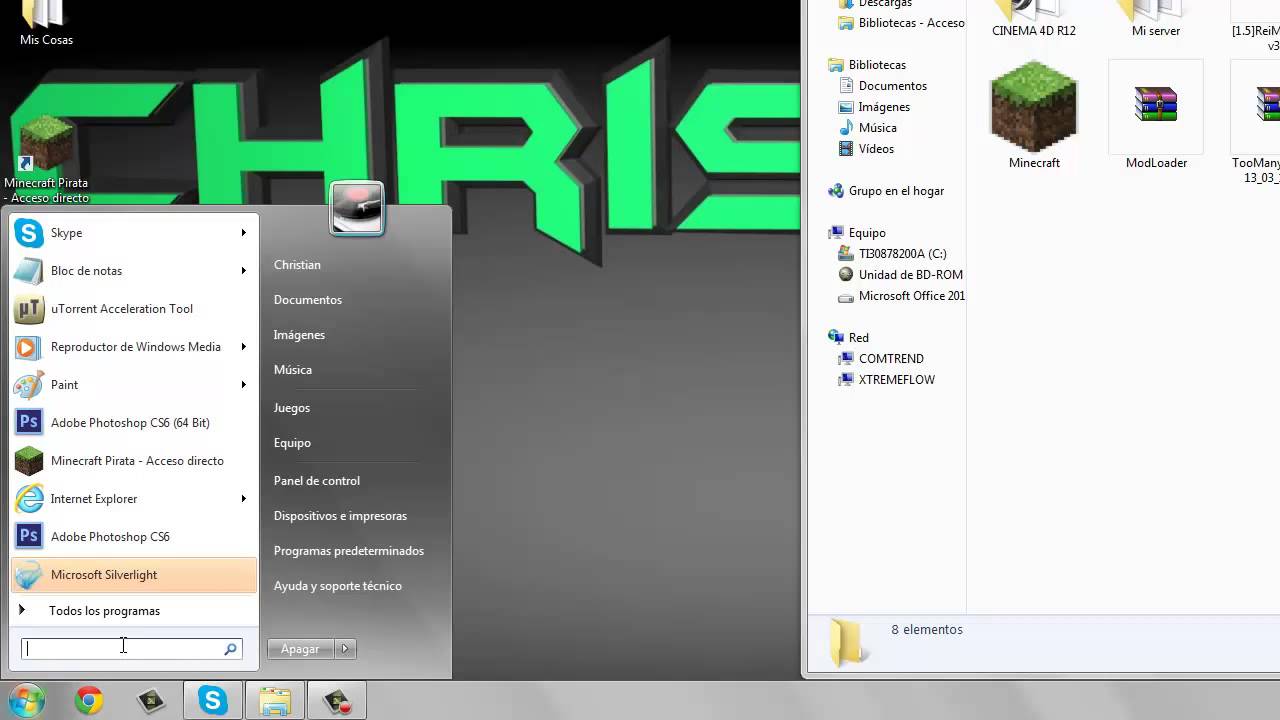The image size is (1280, 720).
Task: Select Vídeos library in Explorer sidebar
Action: click(876, 149)
